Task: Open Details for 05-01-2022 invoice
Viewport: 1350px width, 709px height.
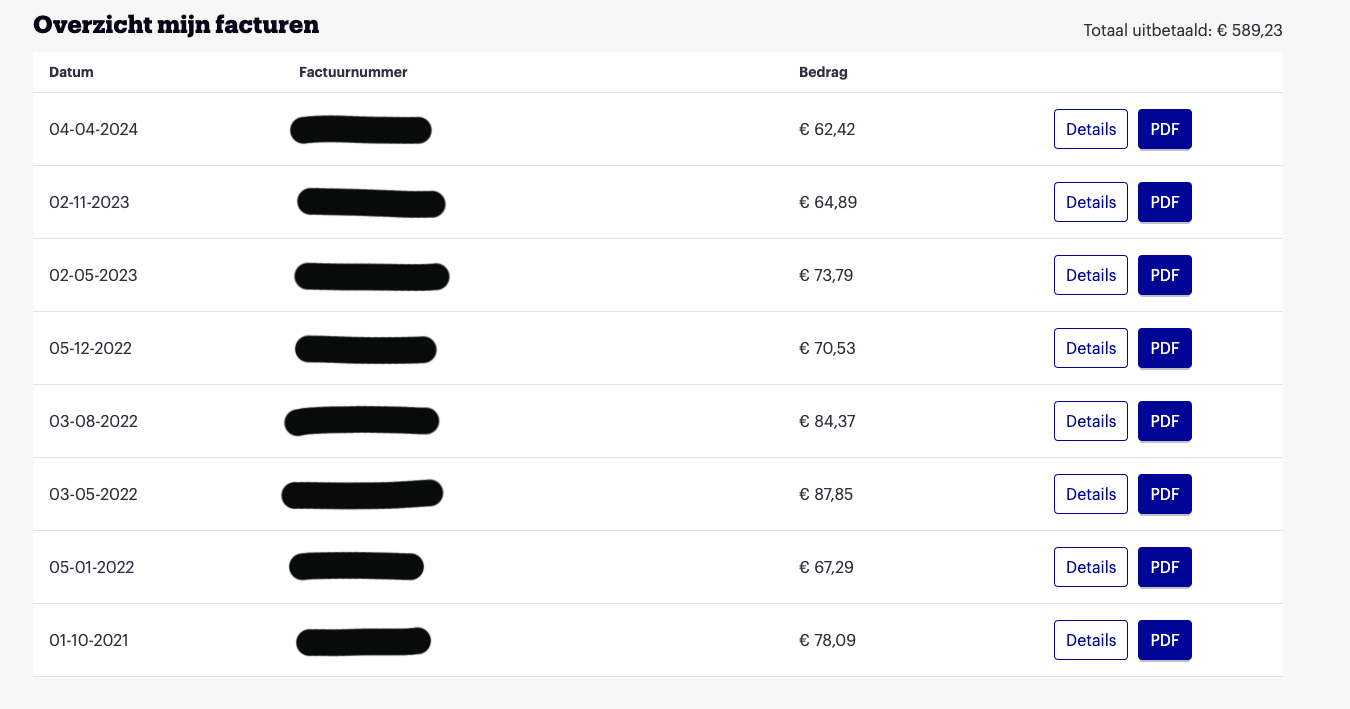Action: coord(1091,567)
